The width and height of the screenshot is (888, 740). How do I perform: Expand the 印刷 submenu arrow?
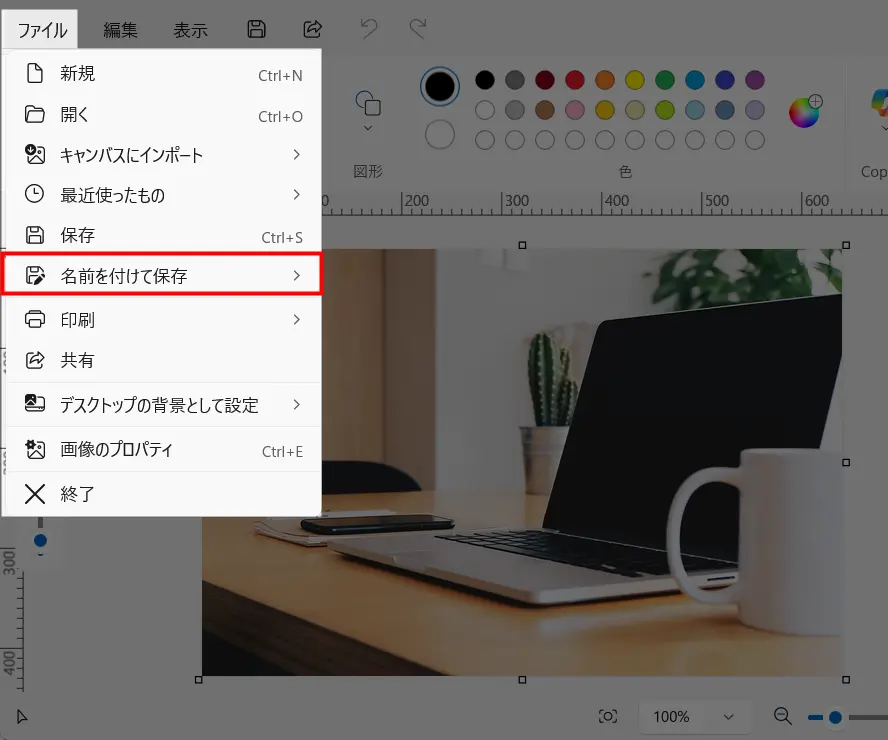tap(297, 320)
